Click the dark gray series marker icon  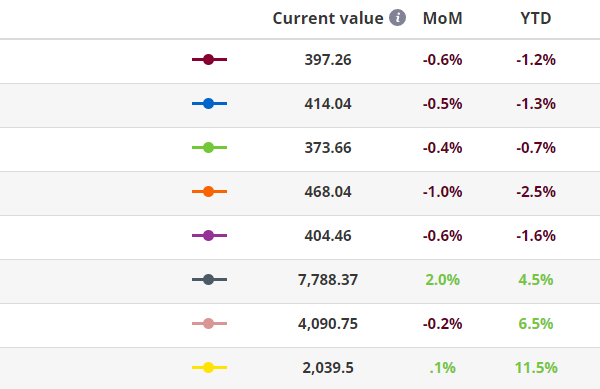click(209, 280)
